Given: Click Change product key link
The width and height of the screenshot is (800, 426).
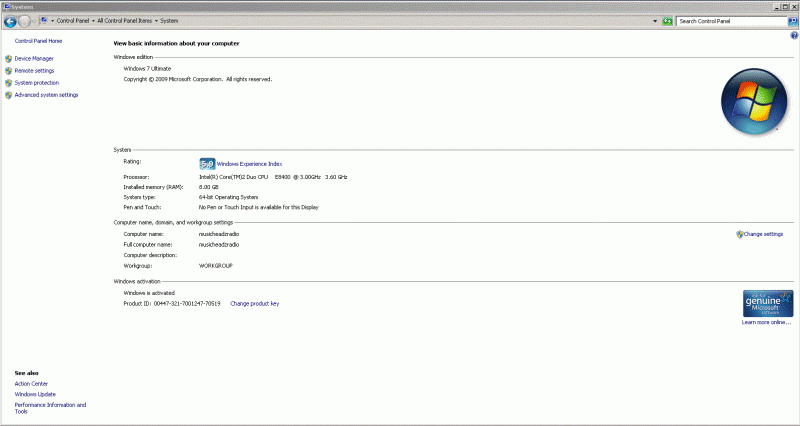Looking at the screenshot, I should 255,304.
